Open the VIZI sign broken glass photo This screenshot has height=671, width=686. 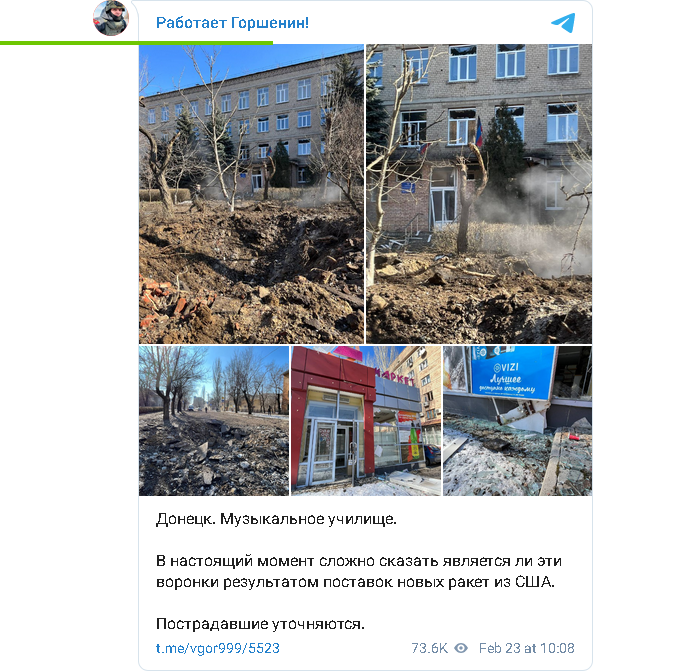[518, 421]
